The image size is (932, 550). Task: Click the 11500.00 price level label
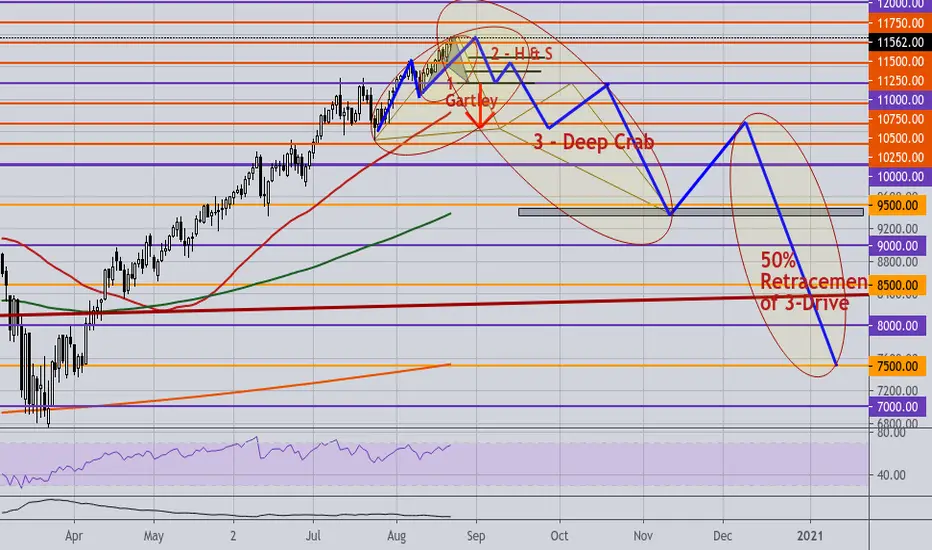(x=898, y=61)
